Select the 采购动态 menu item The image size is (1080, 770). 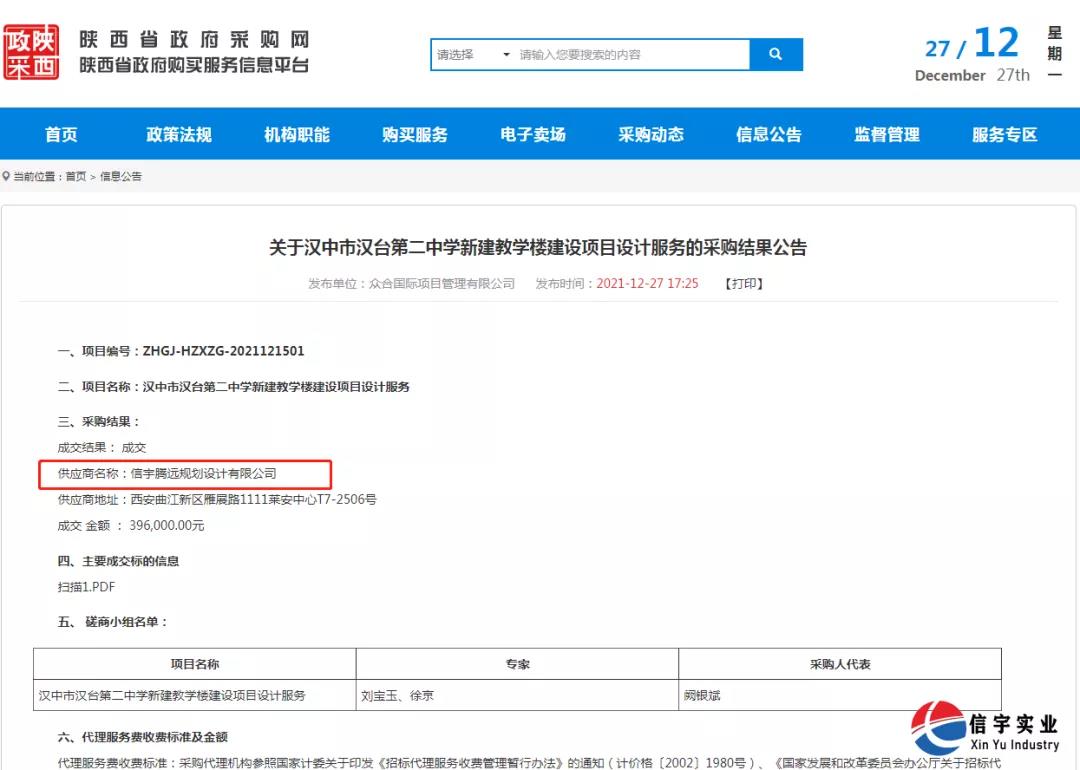(x=649, y=133)
